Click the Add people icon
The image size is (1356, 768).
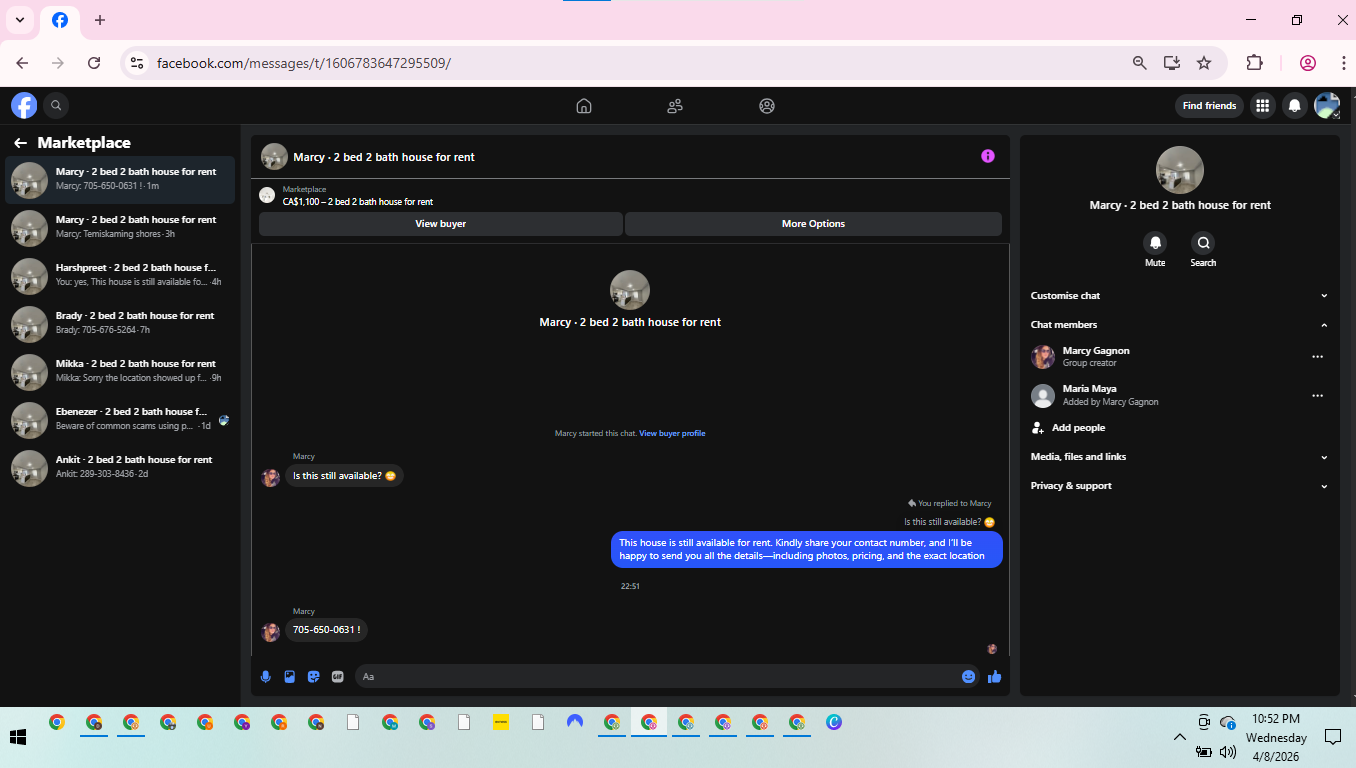[1038, 428]
